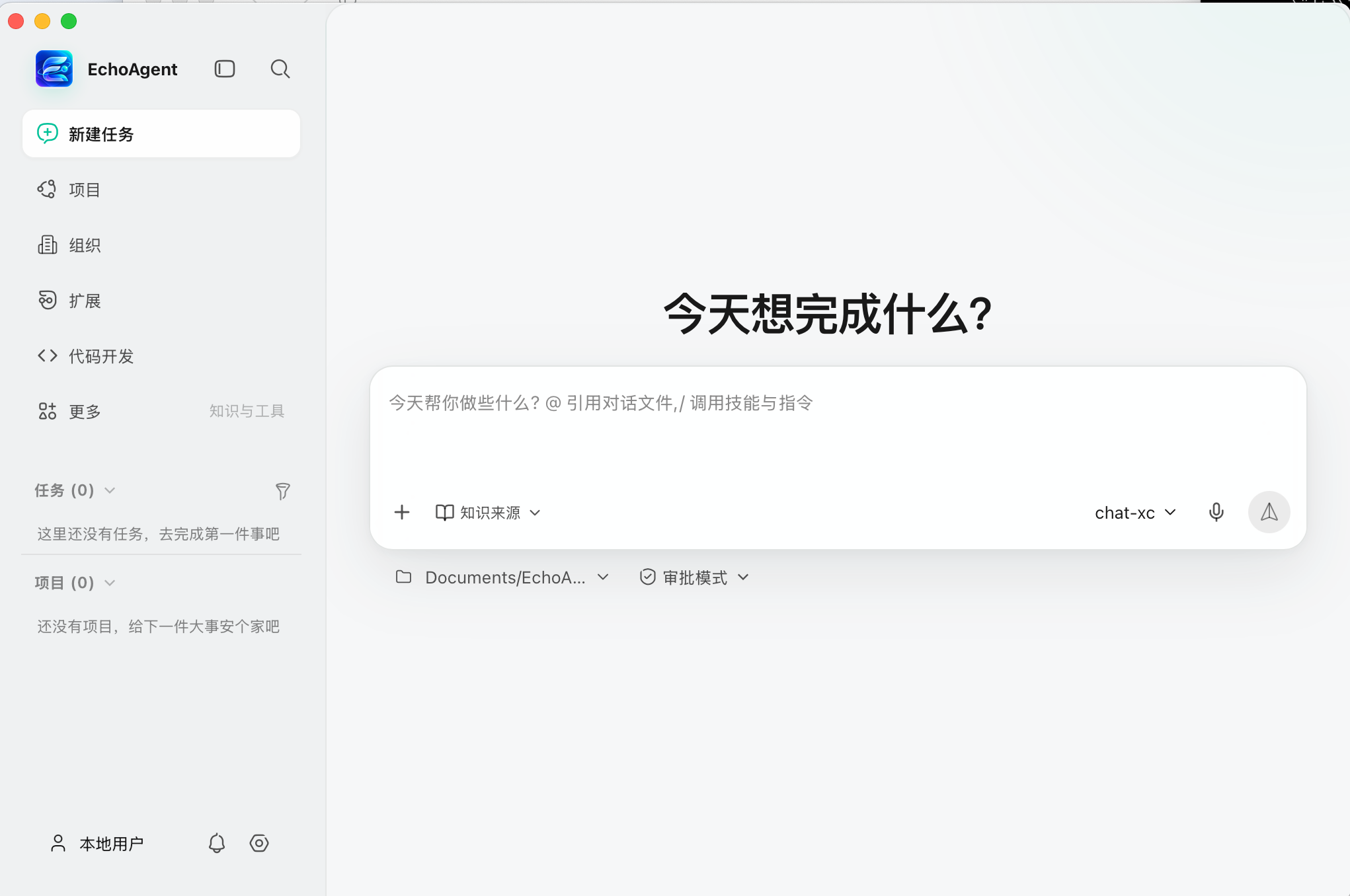This screenshot has width=1350, height=896.
Task: Open the search magnifier icon
Action: 280,69
